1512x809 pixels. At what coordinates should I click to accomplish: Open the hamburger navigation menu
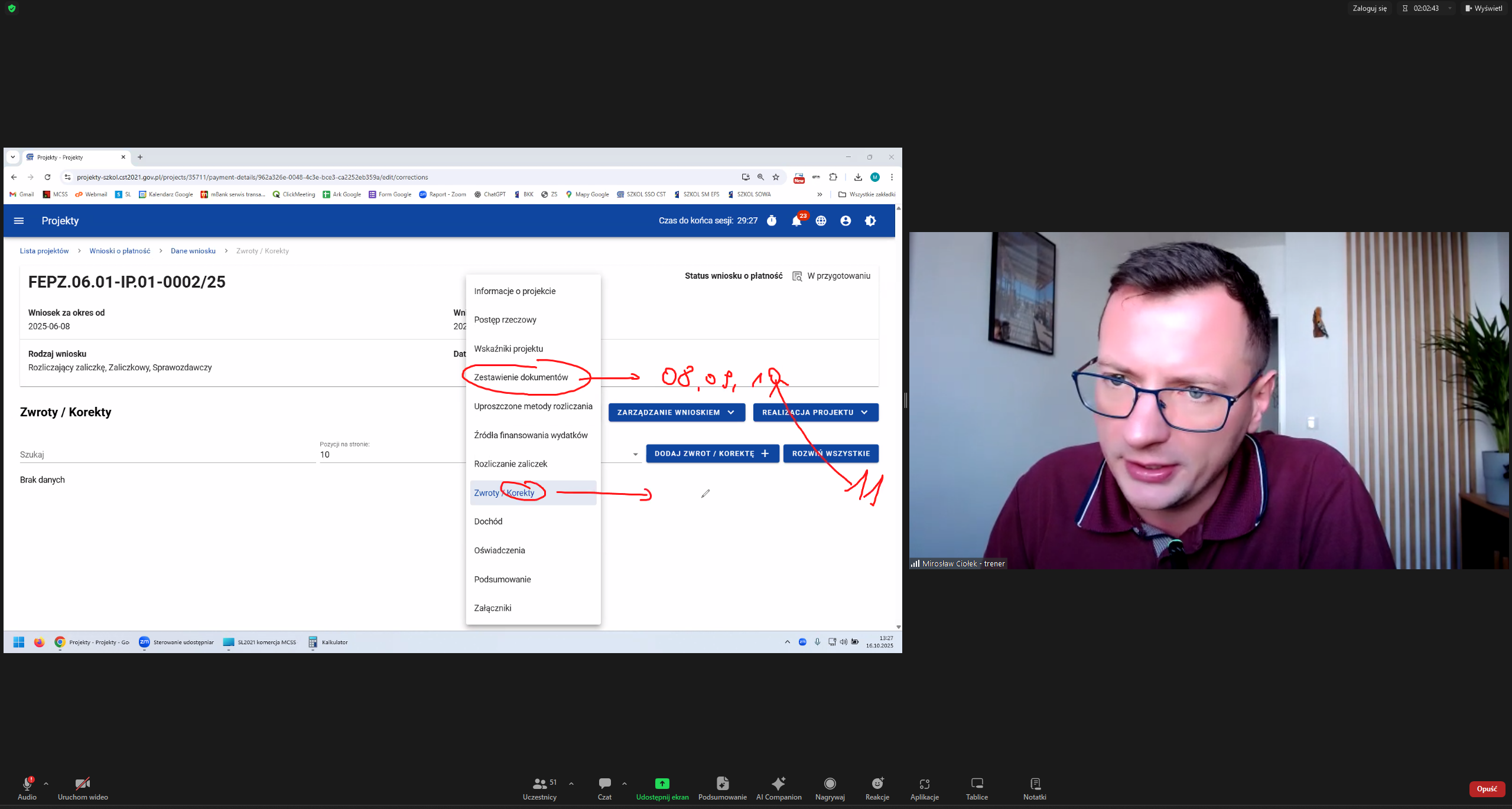19,221
